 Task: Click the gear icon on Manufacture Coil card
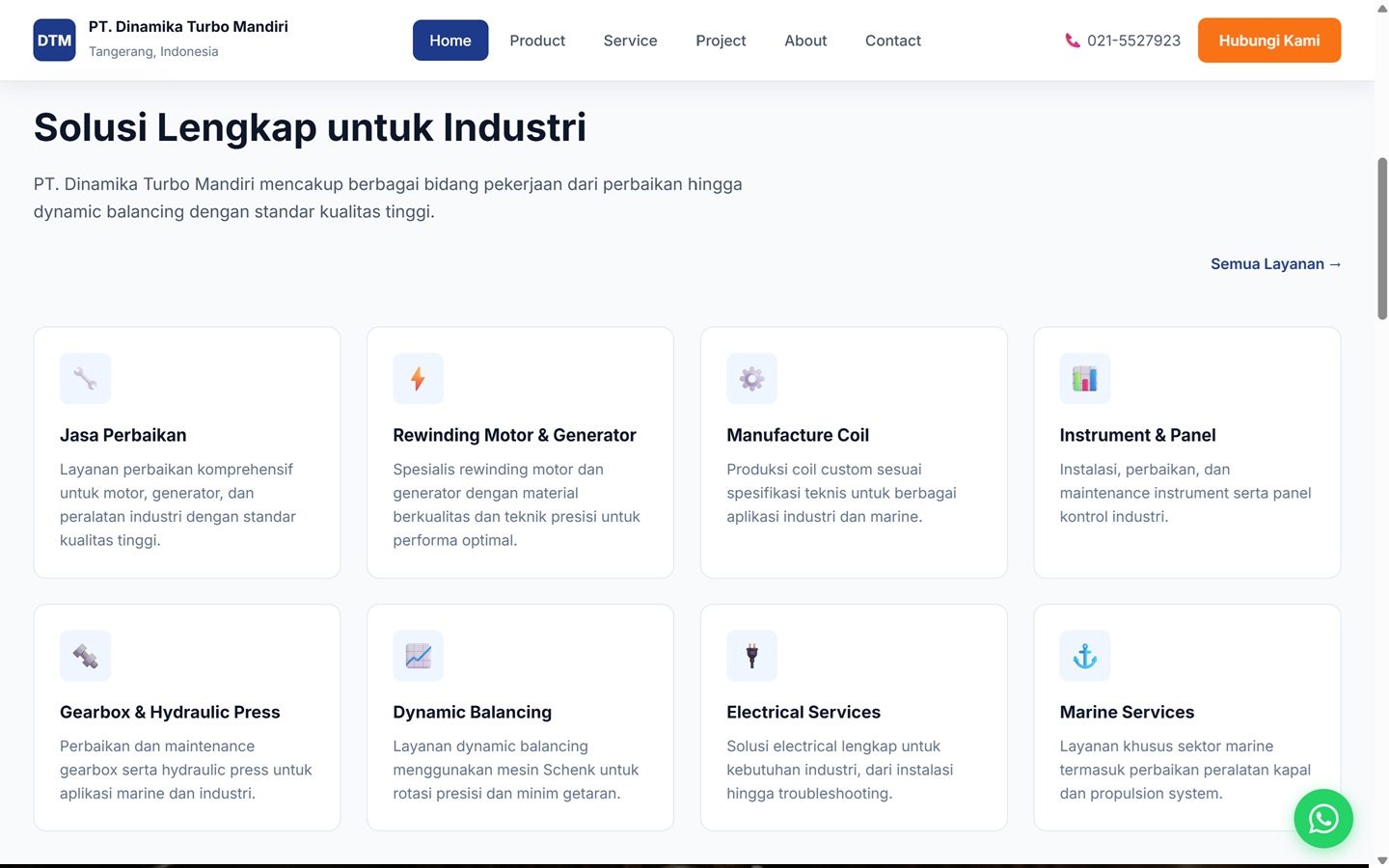pos(751,378)
